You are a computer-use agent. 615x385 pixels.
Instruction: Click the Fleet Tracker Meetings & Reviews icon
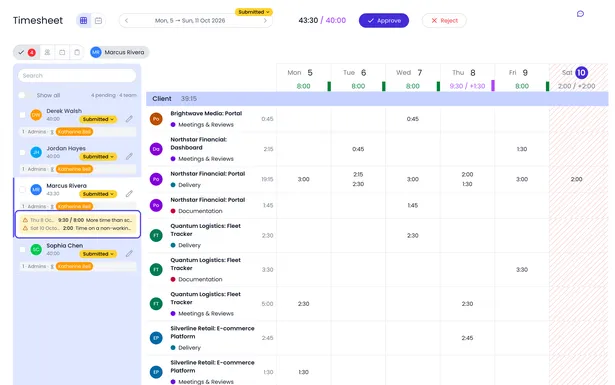(x=156, y=303)
